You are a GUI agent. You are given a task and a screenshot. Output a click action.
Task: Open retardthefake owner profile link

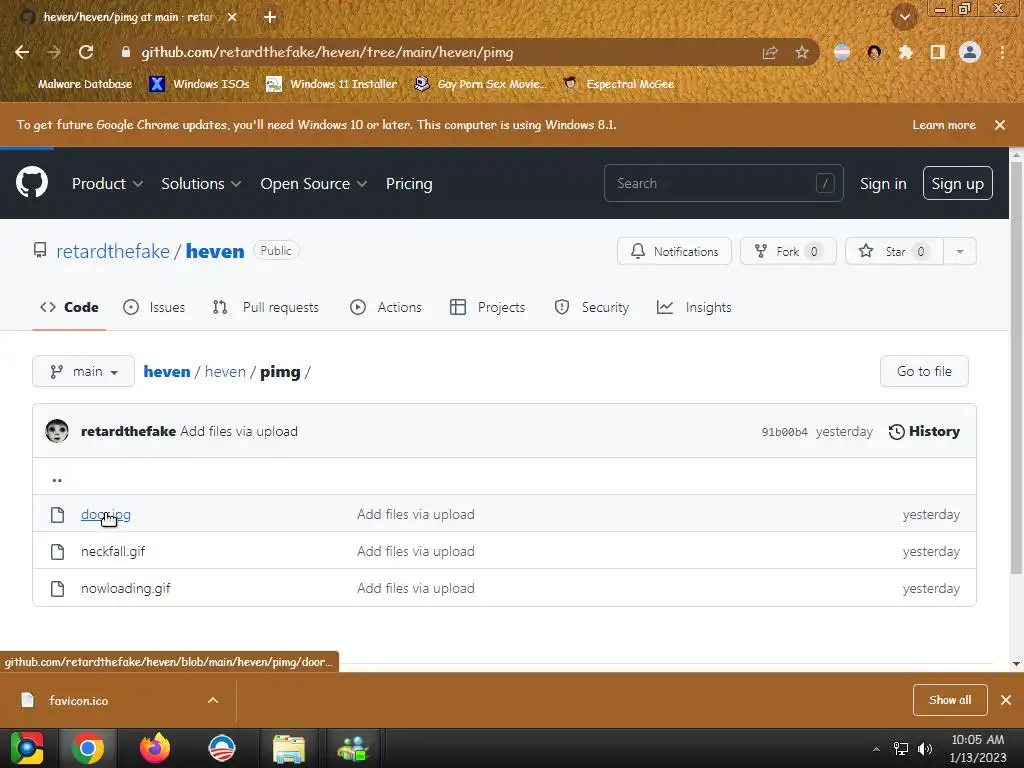click(x=113, y=251)
